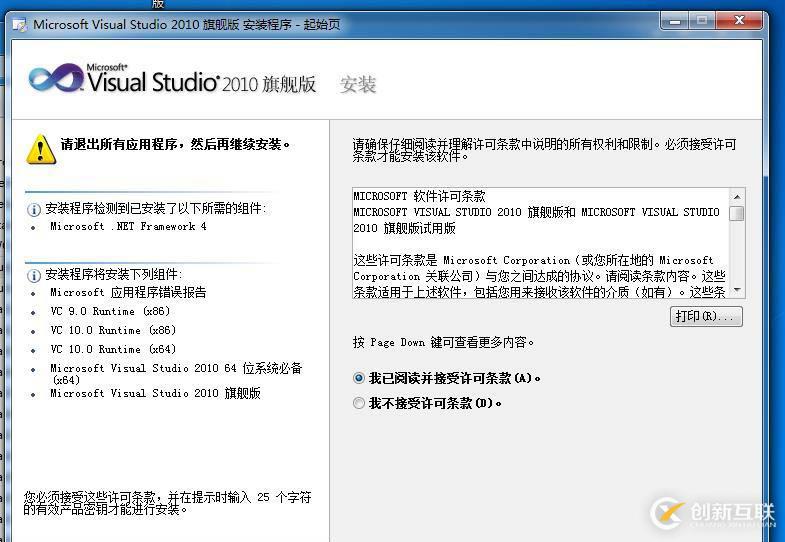
Task: Click "请退出所有应用程序" warning message
Action: pyautogui.click(x=176, y=145)
